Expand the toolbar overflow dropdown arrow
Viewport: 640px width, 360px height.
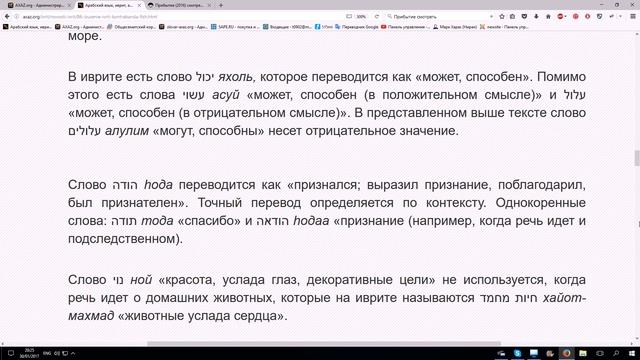click(x=620, y=16)
